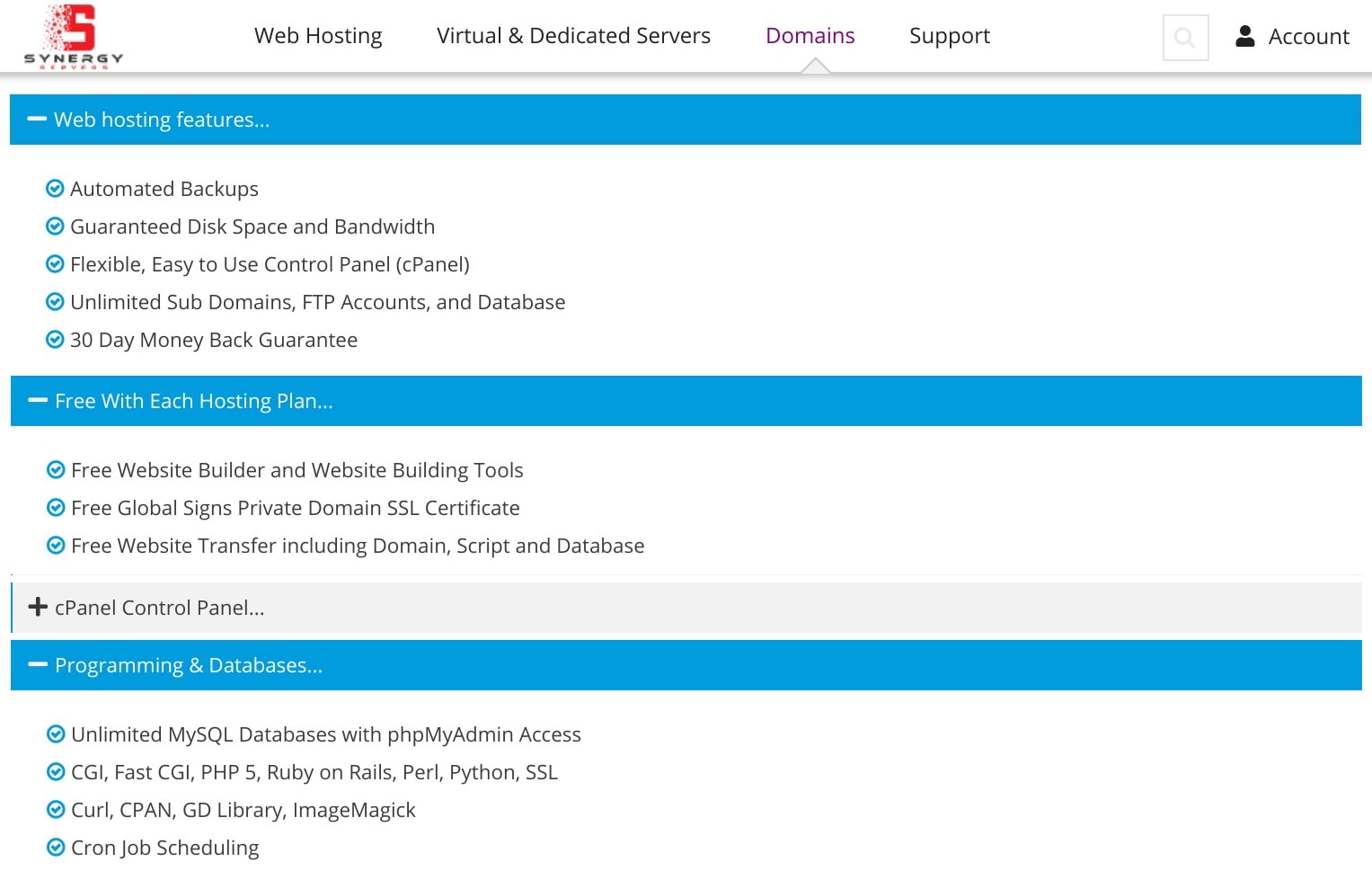Image resolution: width=1372 pixels, height=880 pixels.
Task: Collapse the Web hosting features section
Action: [x=686, y=120]
